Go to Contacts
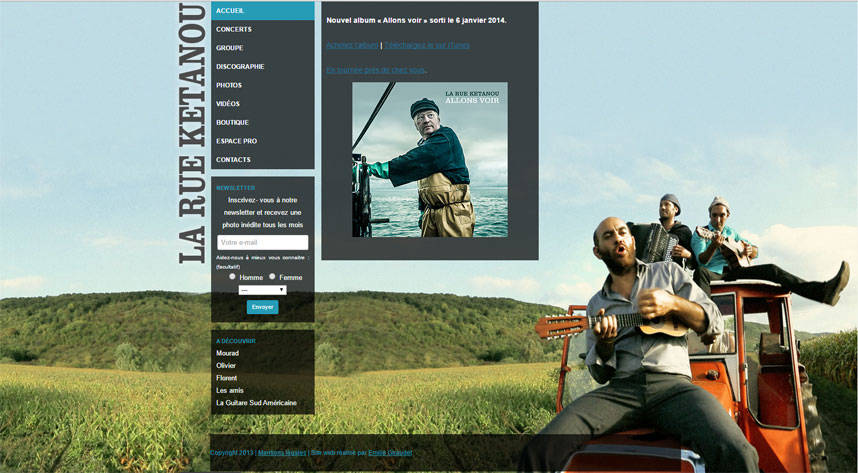Screen dimensions: 858x473 [263, 159]
